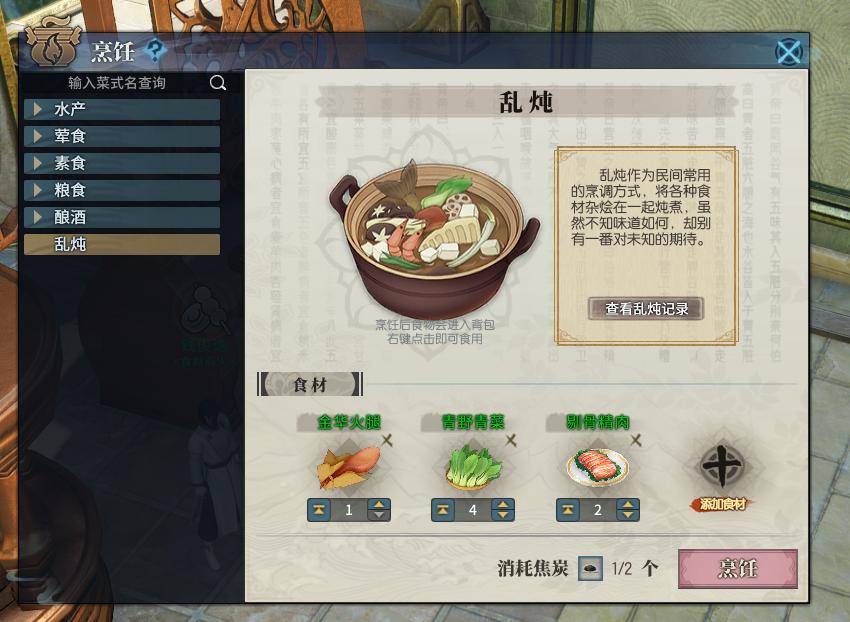Select the 乱炖 menu entry
The width and height of the screenshot is (850, 622).
pos(122,245)
